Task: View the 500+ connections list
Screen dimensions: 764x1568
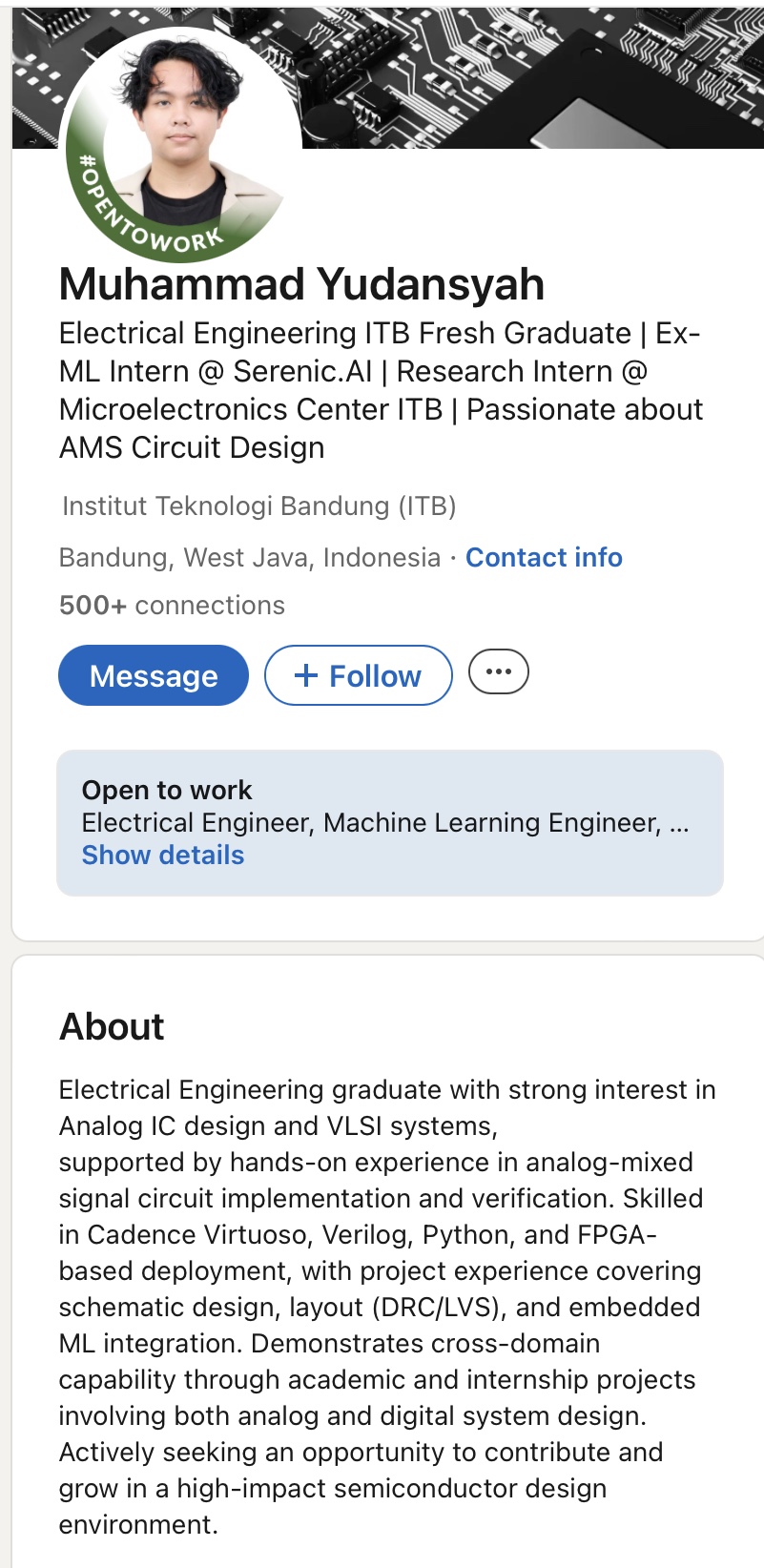Action: point(172,605)
